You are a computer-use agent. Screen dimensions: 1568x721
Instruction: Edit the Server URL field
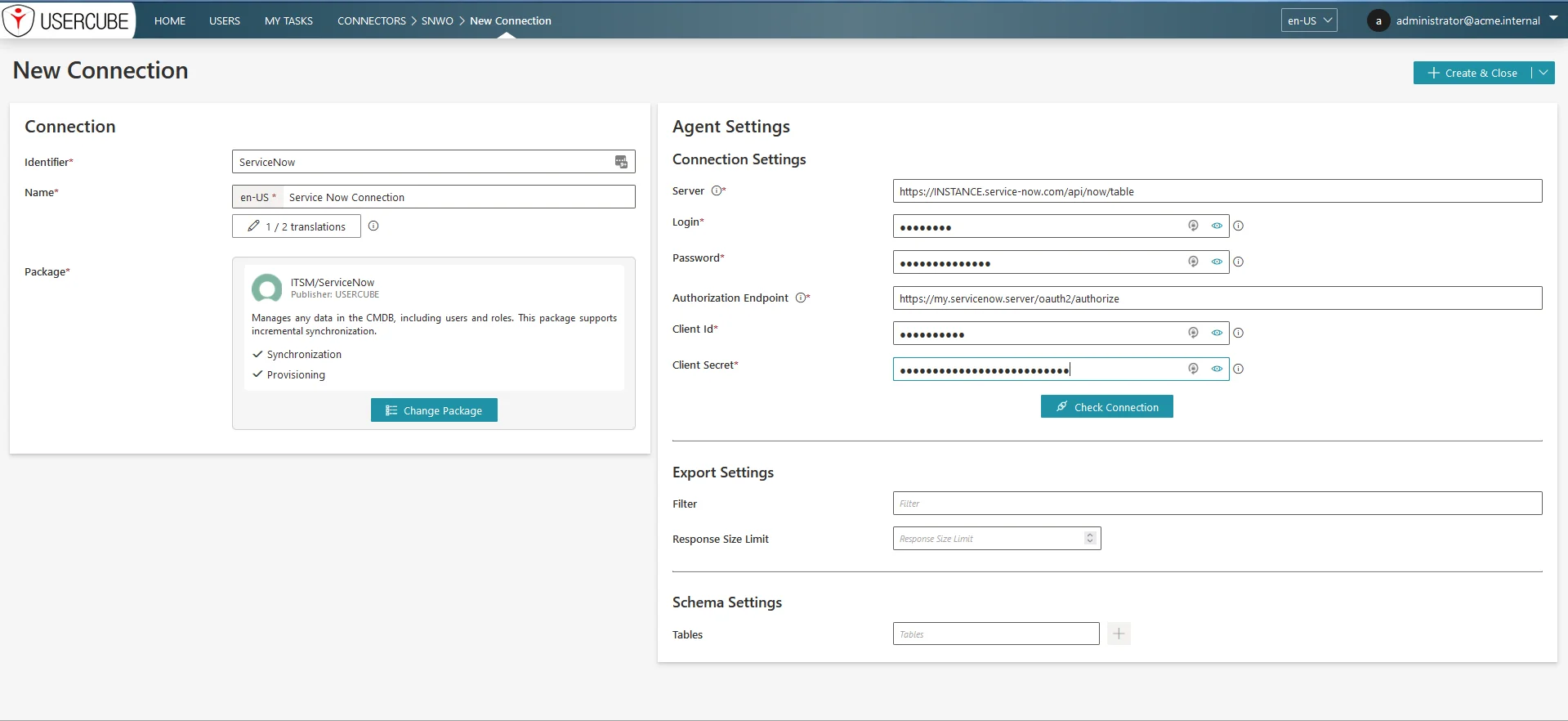tap(1217, 191)
